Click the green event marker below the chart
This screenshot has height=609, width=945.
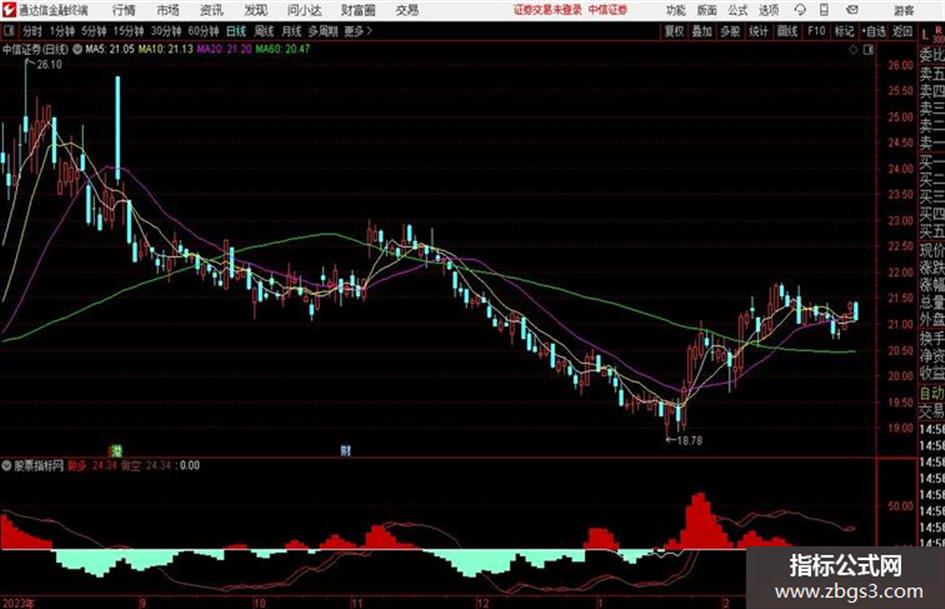tap(116, 450)
